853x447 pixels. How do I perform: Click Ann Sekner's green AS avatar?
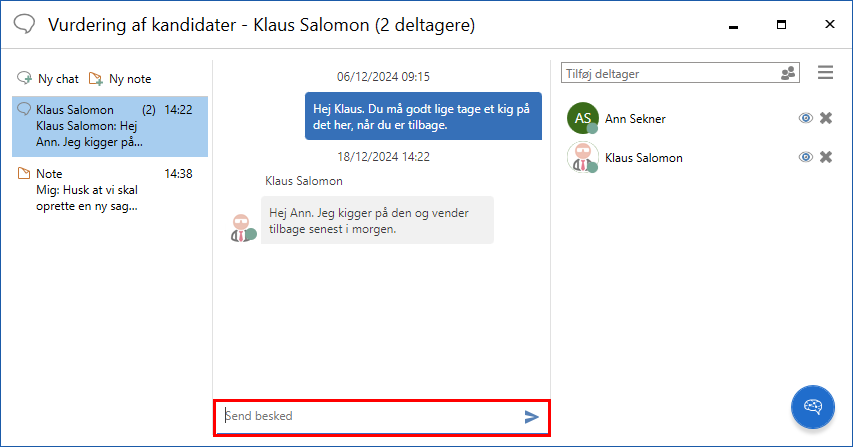pos(581,118)
